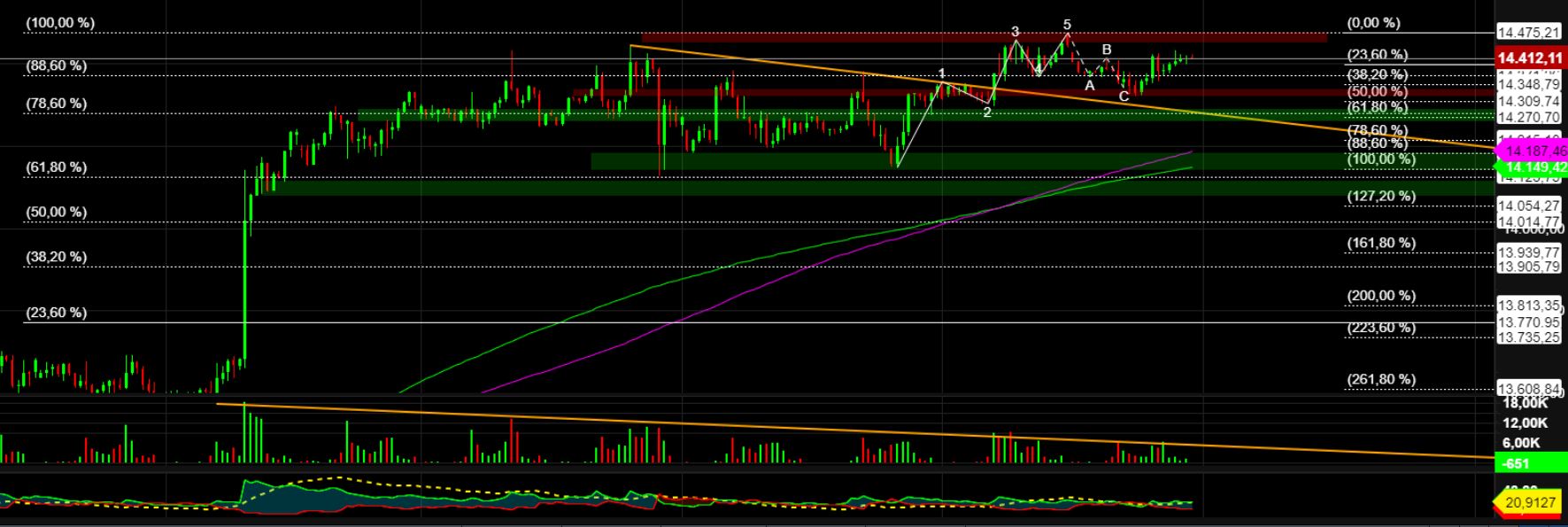Select the (261,80 %) Fibonacci extension label
This screenshot has height=527, width=1568.
click(x=1381, y=379)
